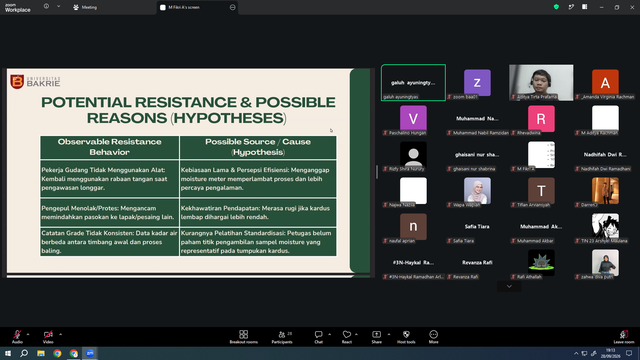This screenshot has height=360, width=640.
Task: Open Breakout rooms
Action: (x=244, y=337)
